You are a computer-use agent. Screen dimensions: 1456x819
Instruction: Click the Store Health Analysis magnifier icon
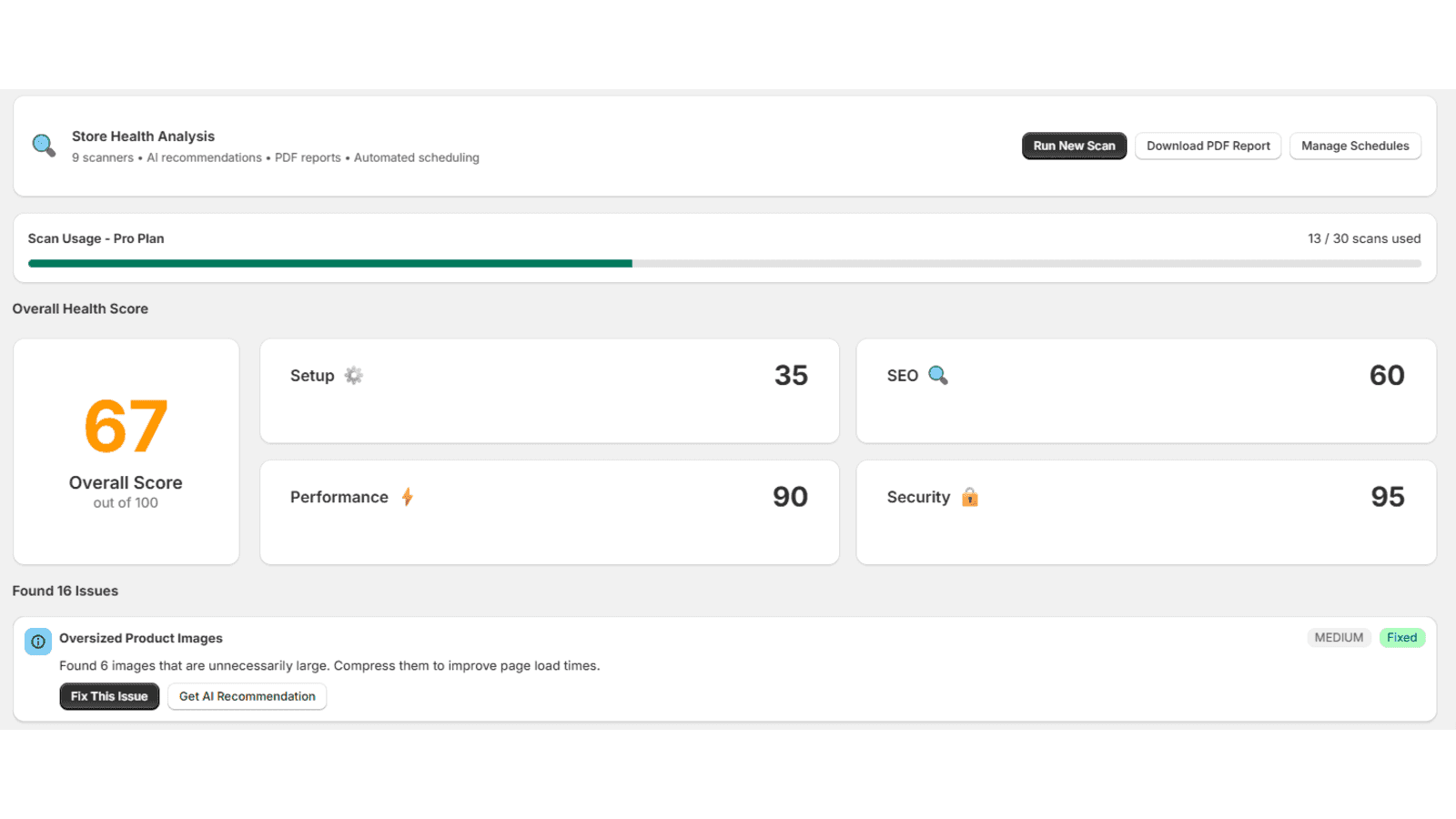pos(42,145)
